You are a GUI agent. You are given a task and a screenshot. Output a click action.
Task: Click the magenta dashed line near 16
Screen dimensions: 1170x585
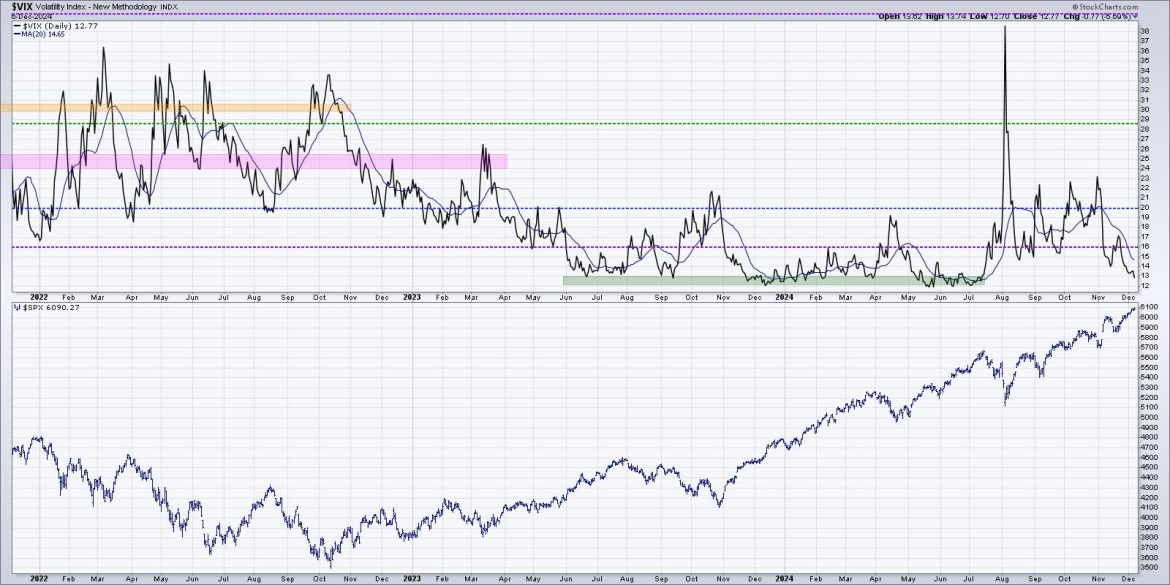pos(600,245)
